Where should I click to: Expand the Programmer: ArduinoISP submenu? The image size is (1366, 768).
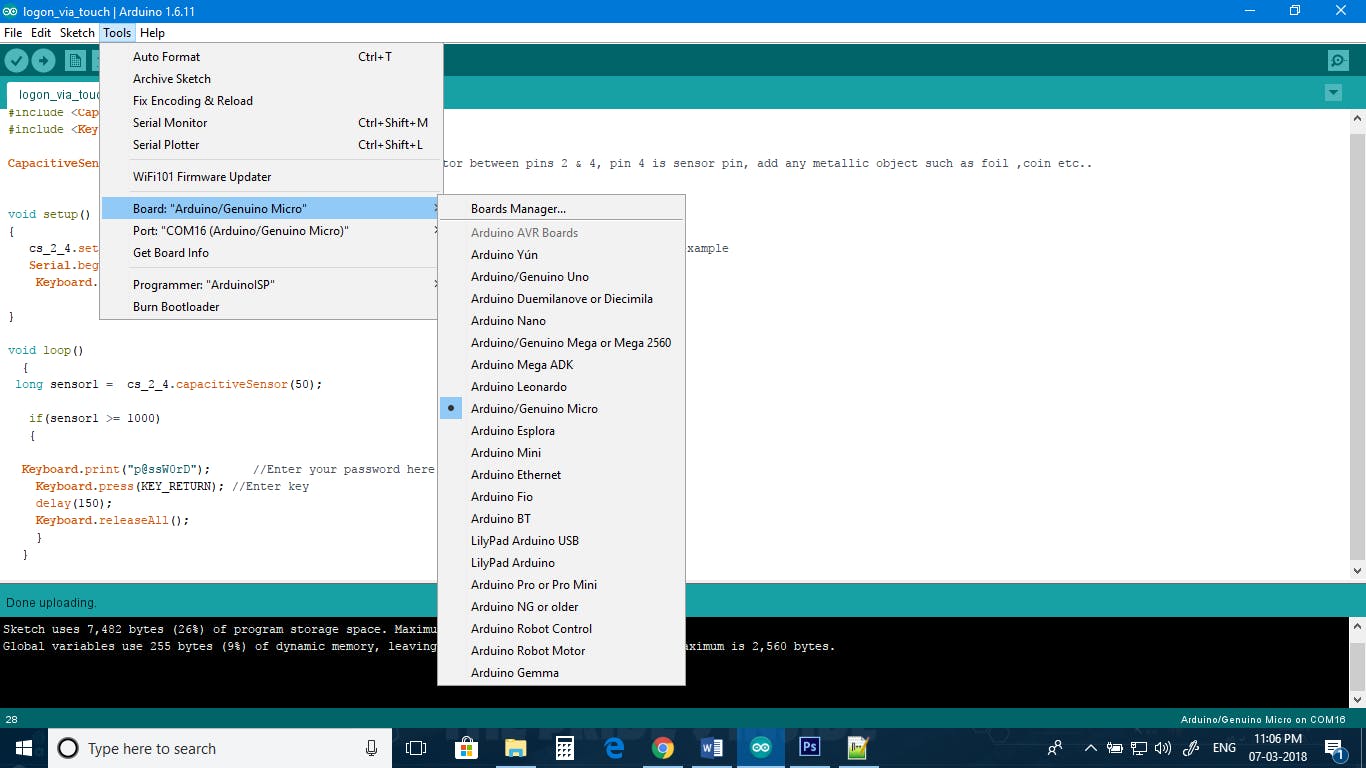click(271, 285)
